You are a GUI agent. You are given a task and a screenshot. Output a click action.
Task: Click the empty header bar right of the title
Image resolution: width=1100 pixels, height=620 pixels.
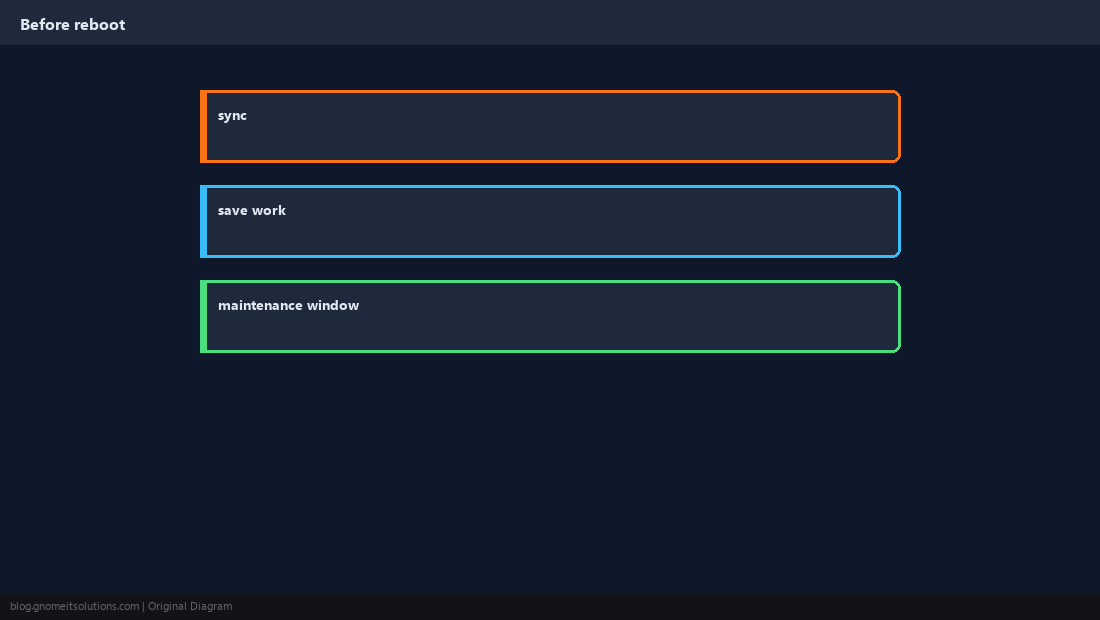coord(610,22)
